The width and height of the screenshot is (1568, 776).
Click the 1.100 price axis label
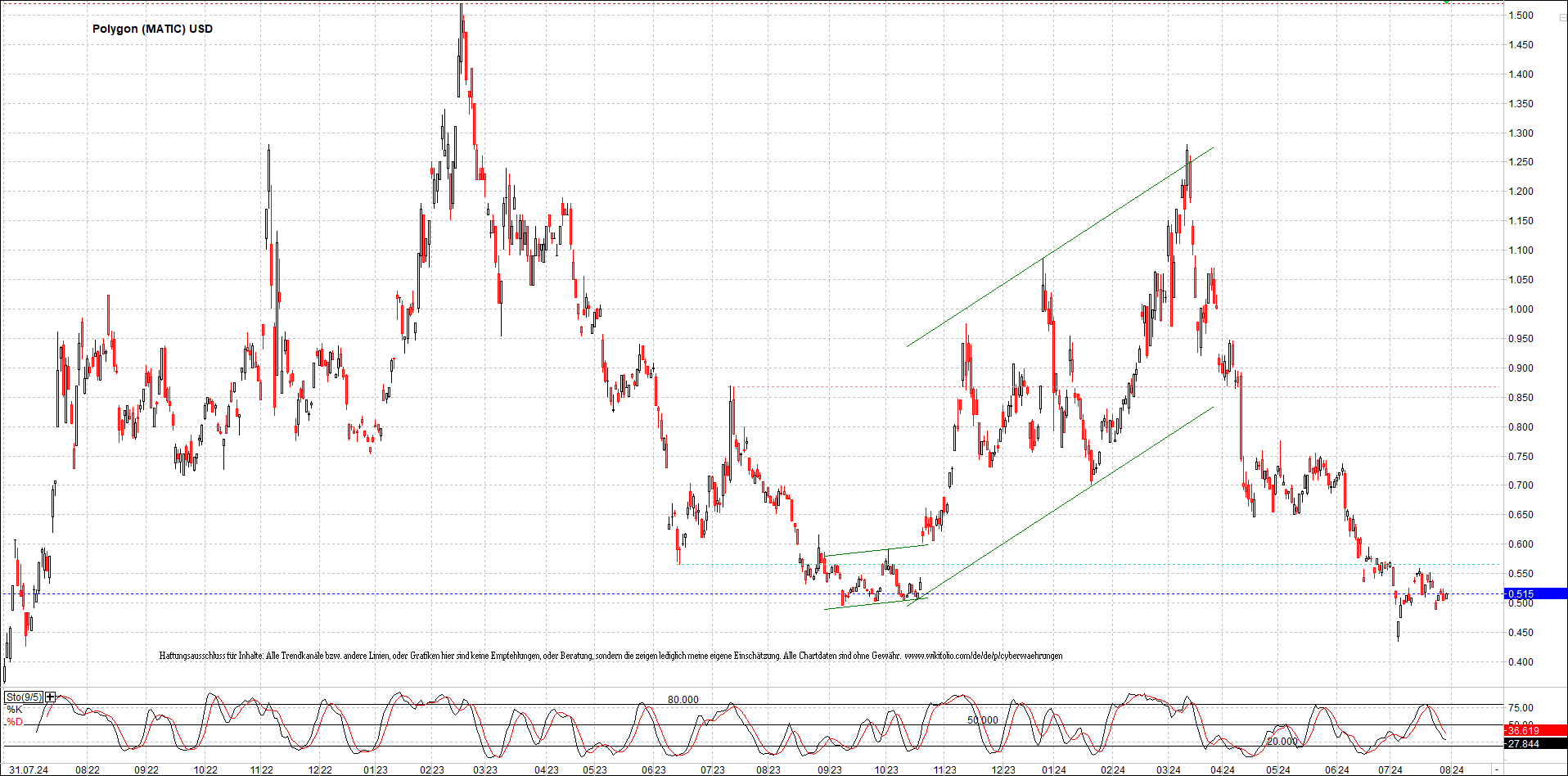click(1521, 250)
